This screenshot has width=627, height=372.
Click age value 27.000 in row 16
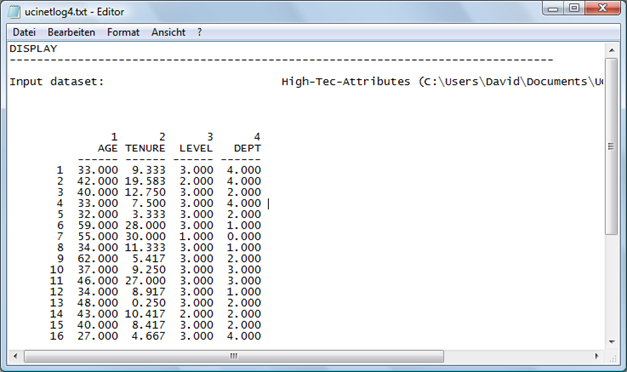(x=98, y=336)
